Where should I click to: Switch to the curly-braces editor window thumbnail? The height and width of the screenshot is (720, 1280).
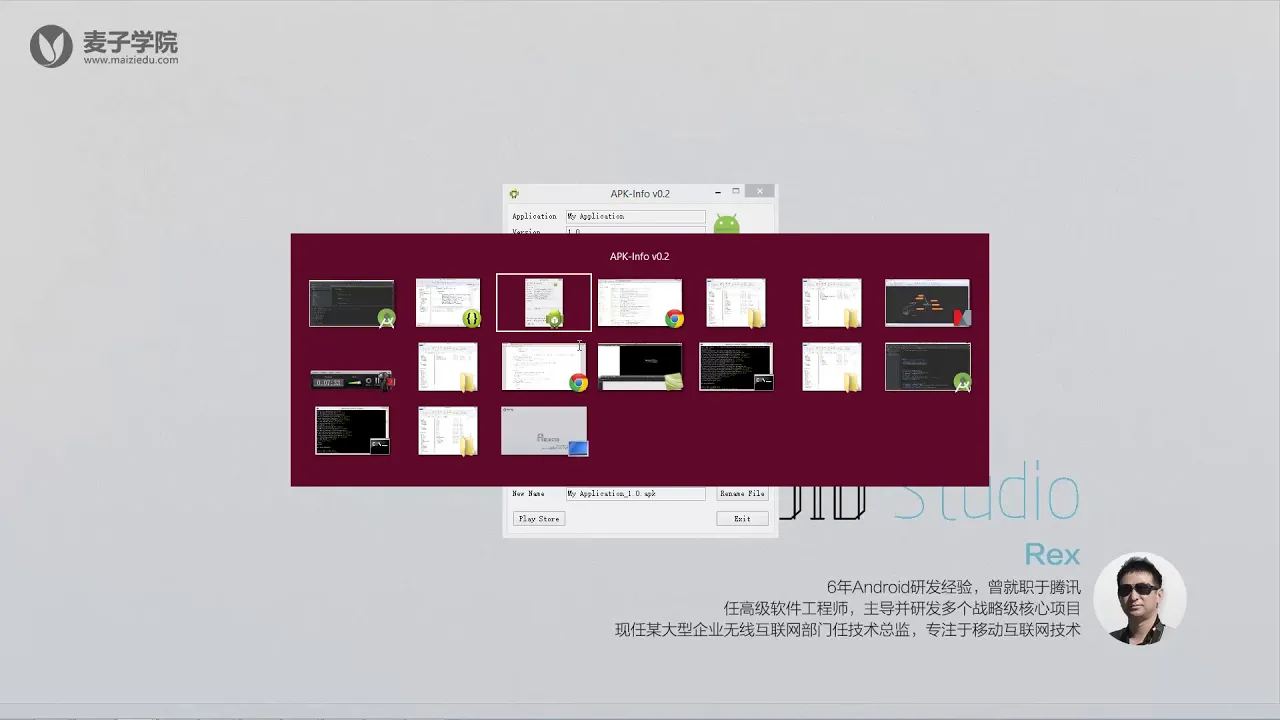click(448, 303)
